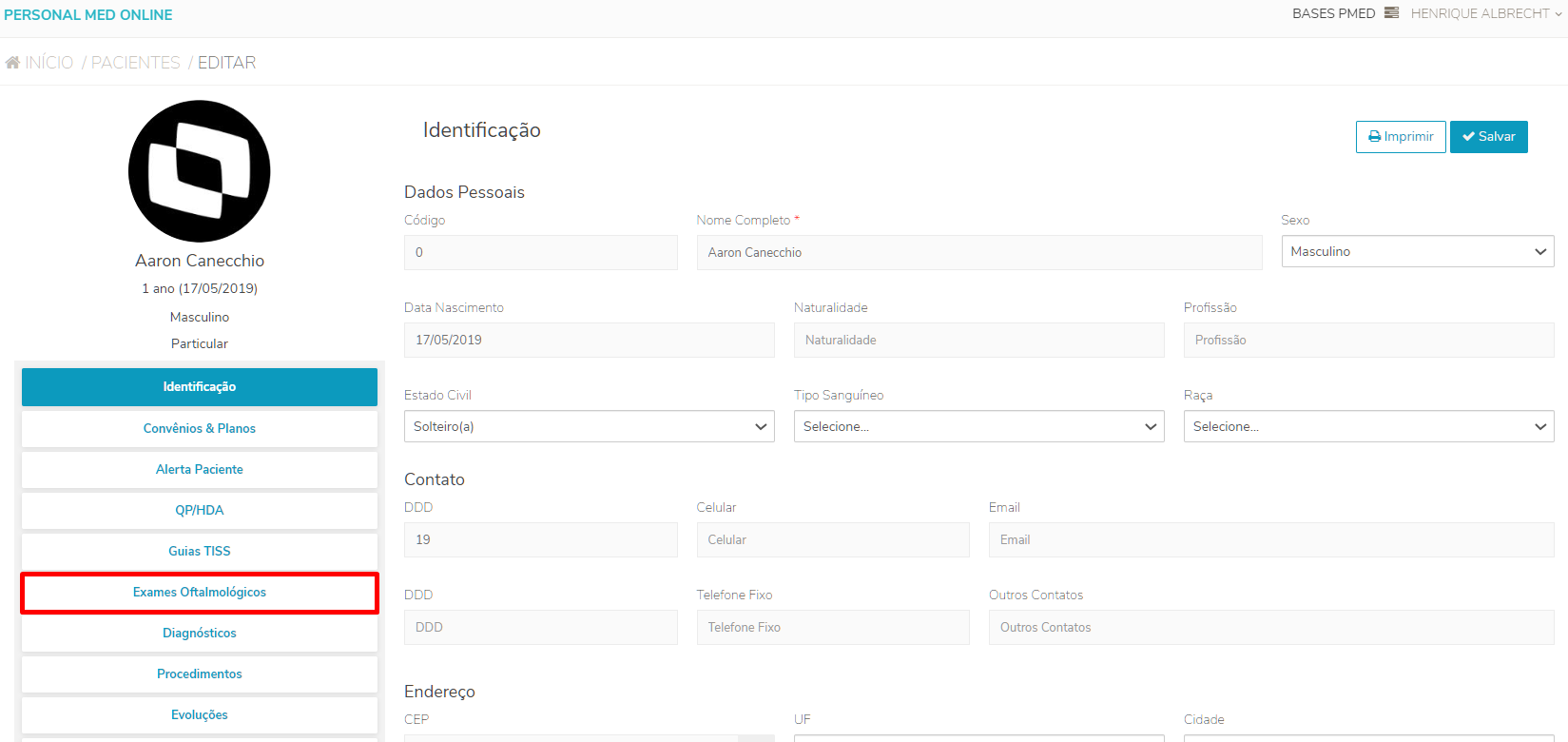Focus the Naturalidade input field
This screenshot has width=1568, height=742.
pyautogui.click(x=979, y=341)
